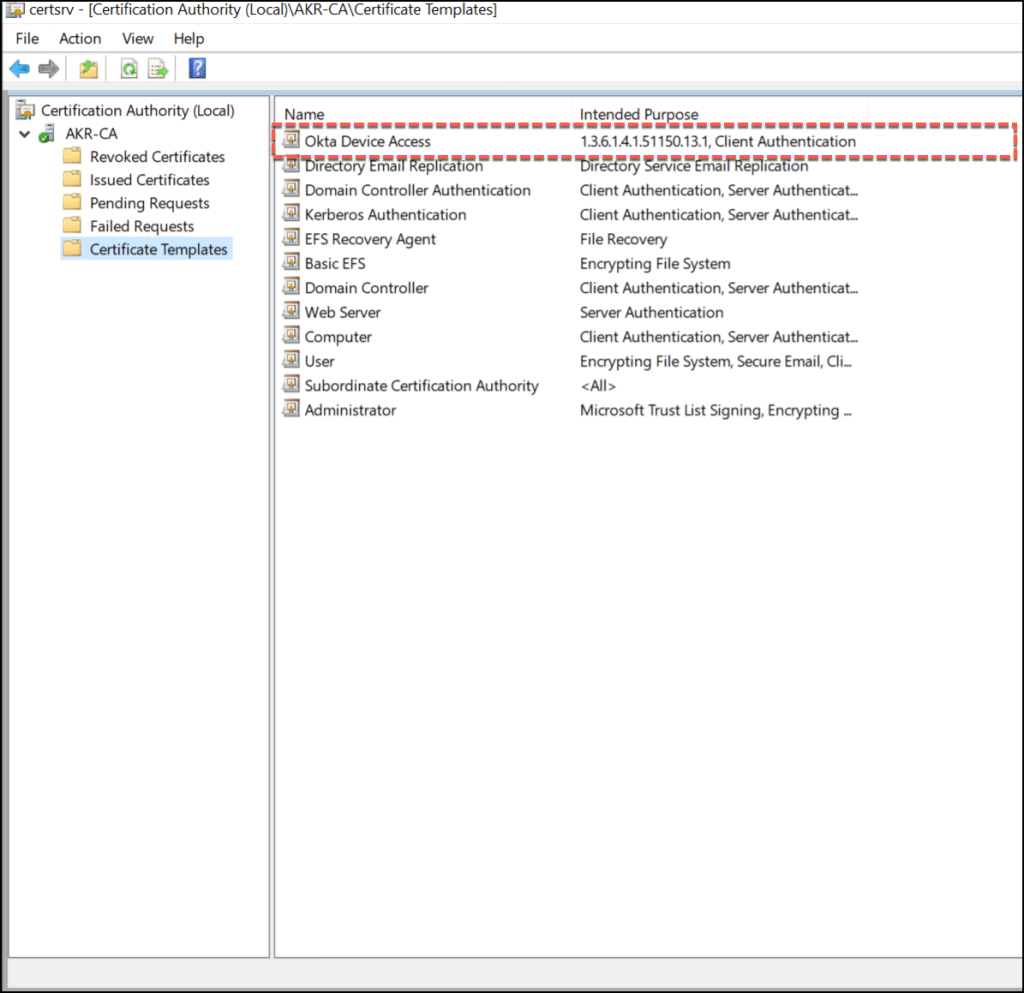Screen dimensions: 1024x993
Task: Click the Okta Device Access template icon
Action: coord(291,141)
